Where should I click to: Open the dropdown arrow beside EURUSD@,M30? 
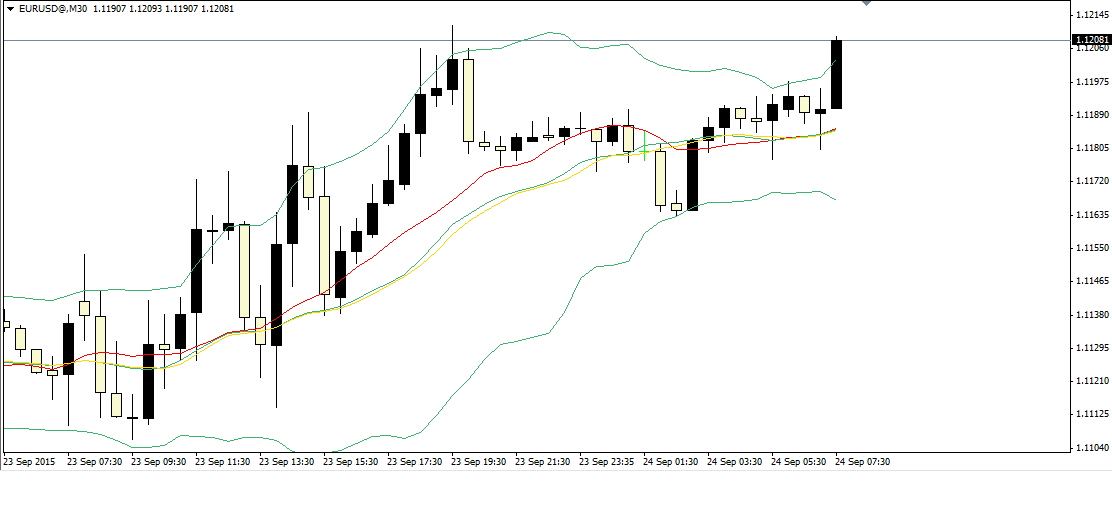[10, 8]
